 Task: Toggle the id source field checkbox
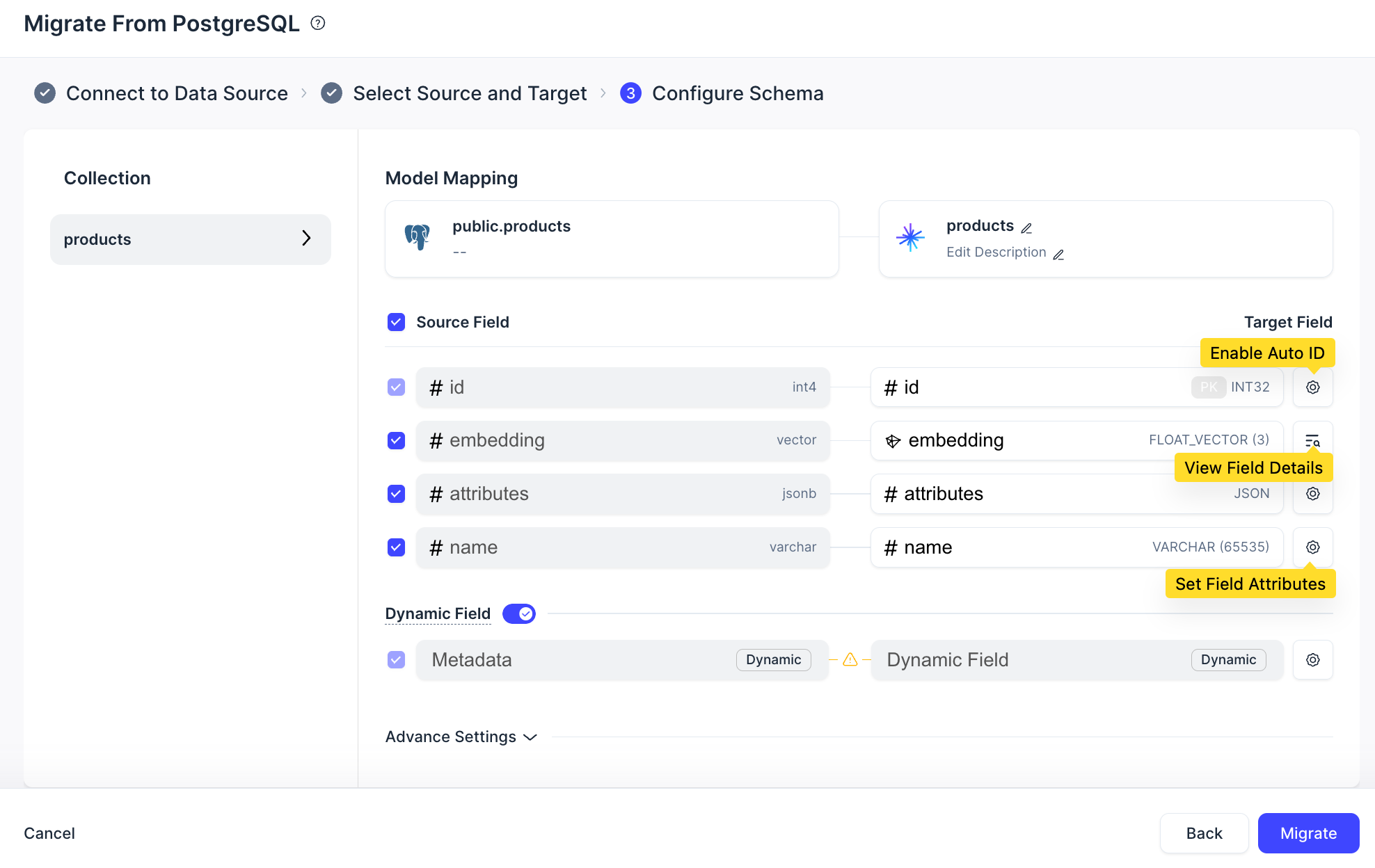pyautogui.click(x=397, y=387)
